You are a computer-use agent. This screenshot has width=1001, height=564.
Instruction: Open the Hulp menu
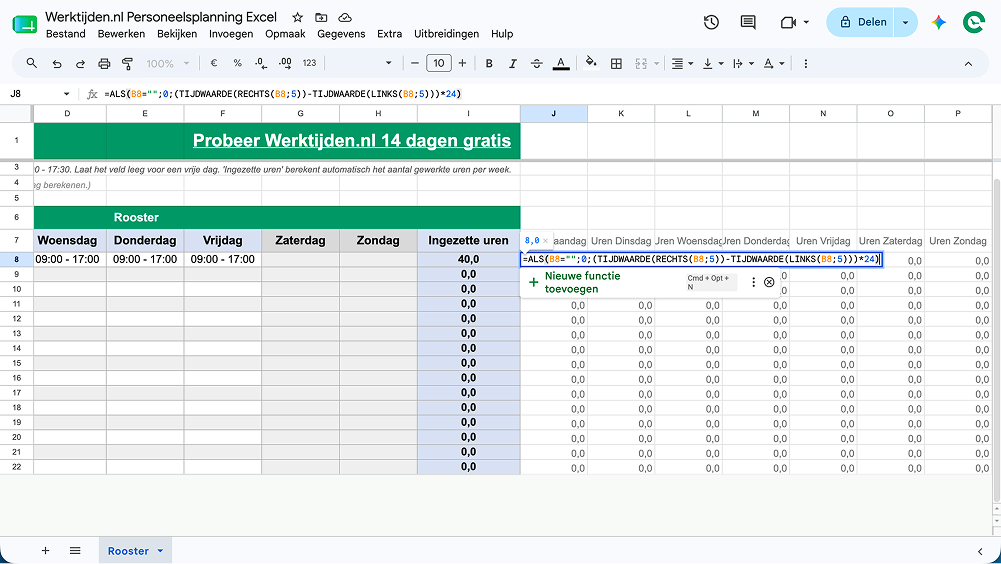502,34
